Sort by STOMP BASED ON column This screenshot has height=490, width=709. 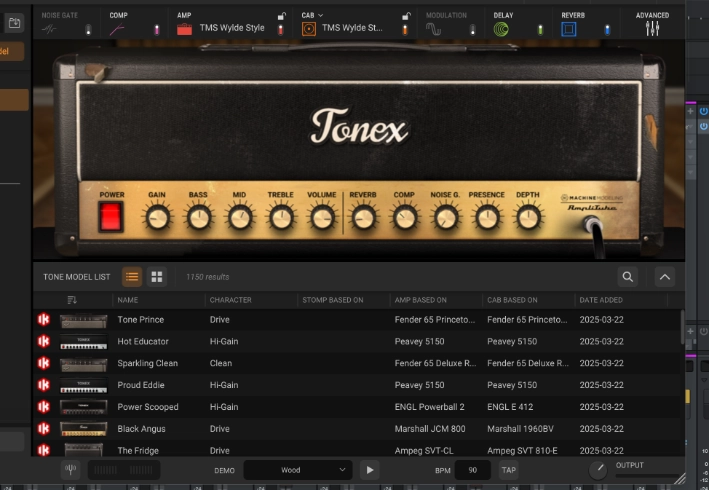[333, 300]
